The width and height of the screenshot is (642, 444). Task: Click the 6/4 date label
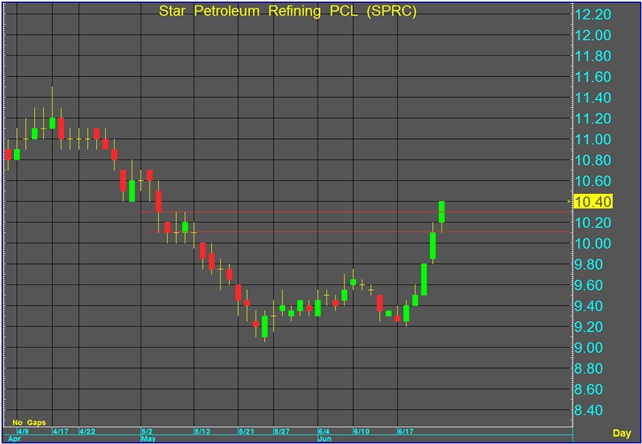324,432
